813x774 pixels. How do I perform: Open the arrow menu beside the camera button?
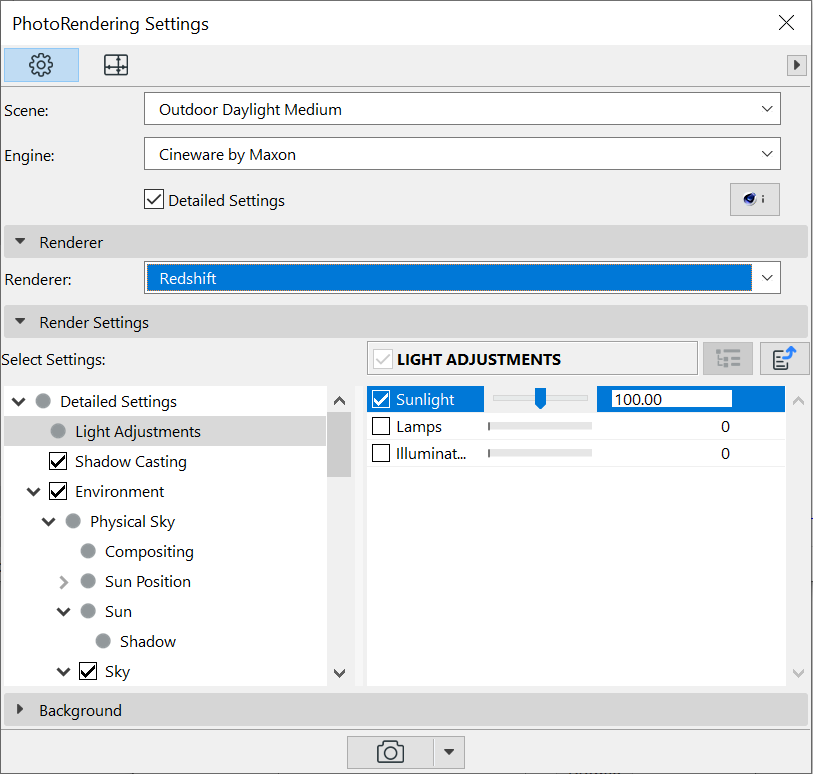[x=449, y=752]
